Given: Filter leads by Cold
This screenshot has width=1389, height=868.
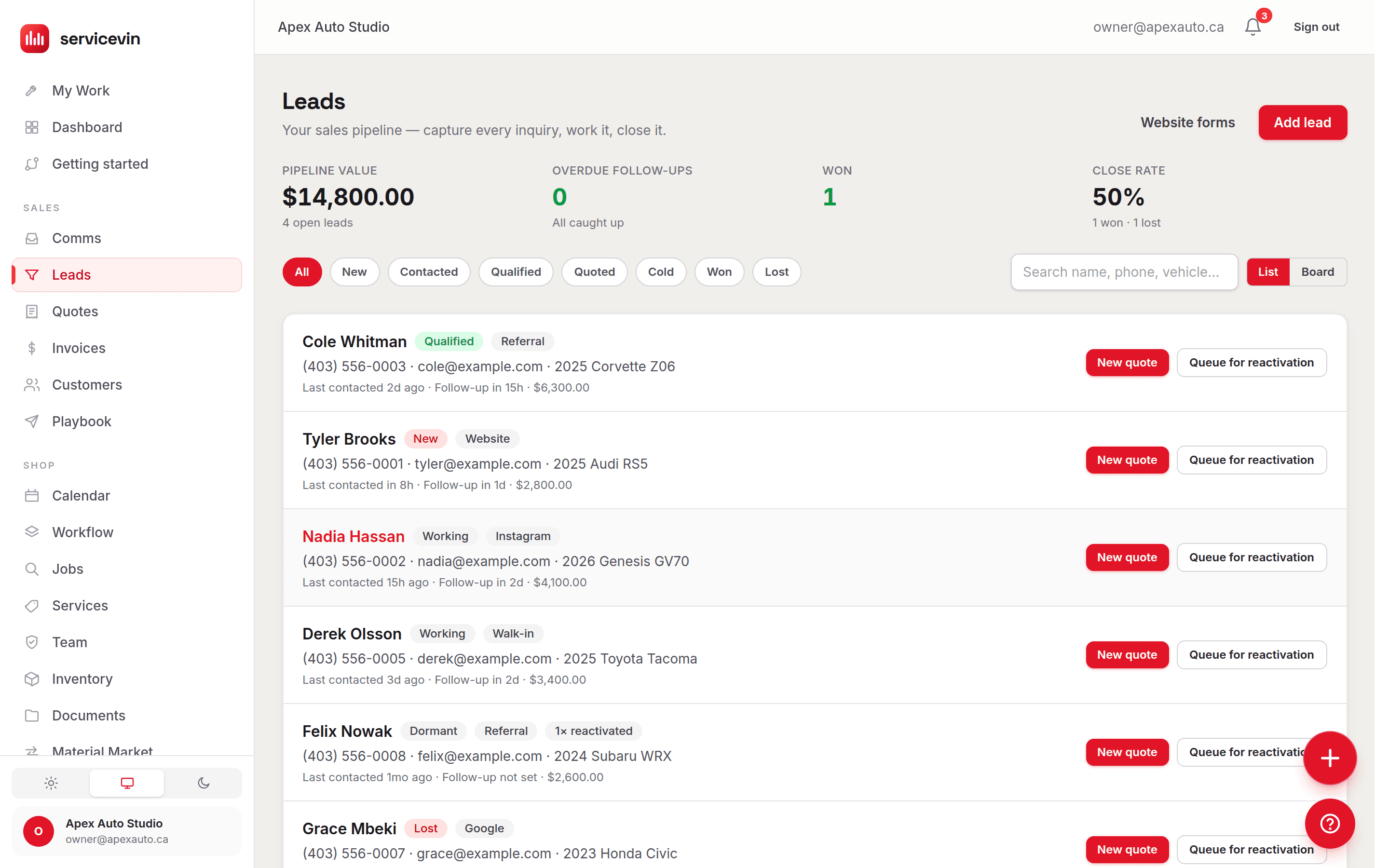Looking at the screenshot, I should click(661, 272).
